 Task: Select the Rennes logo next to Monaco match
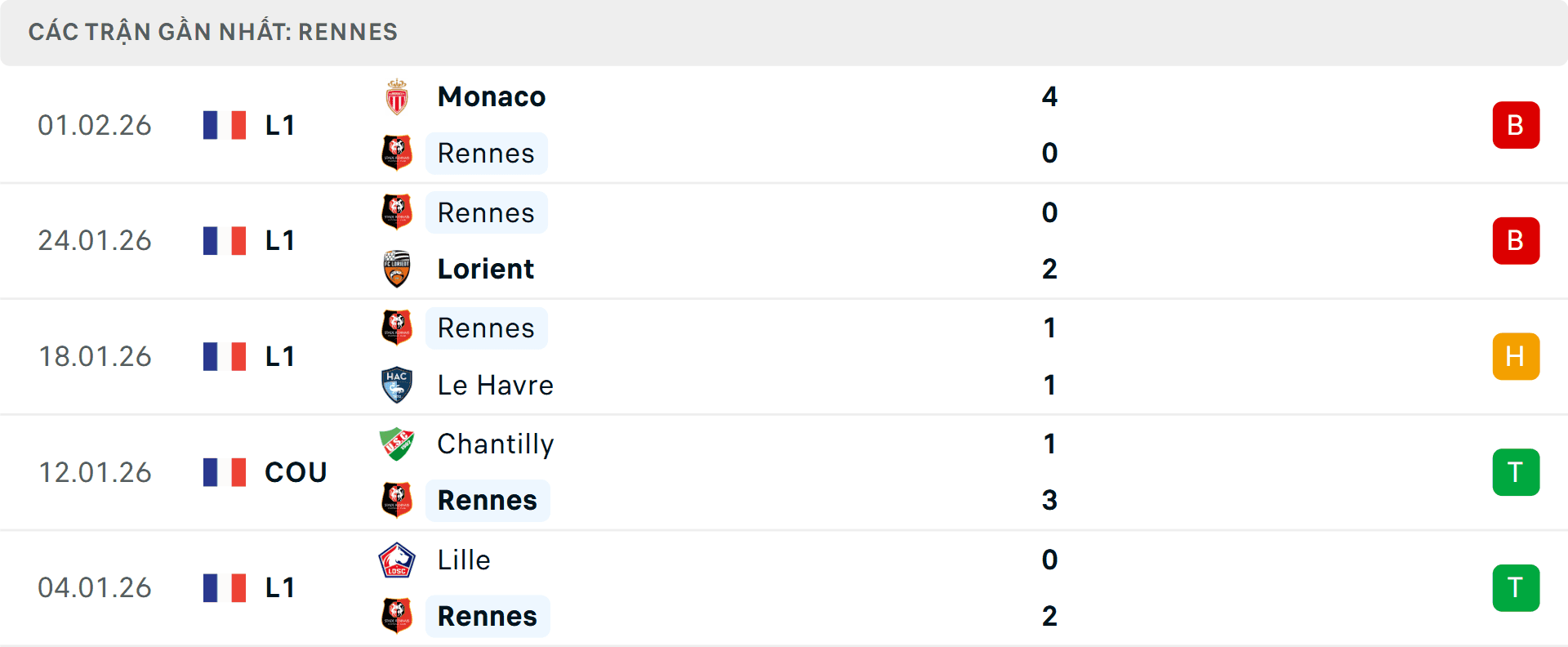click(398, 153)
